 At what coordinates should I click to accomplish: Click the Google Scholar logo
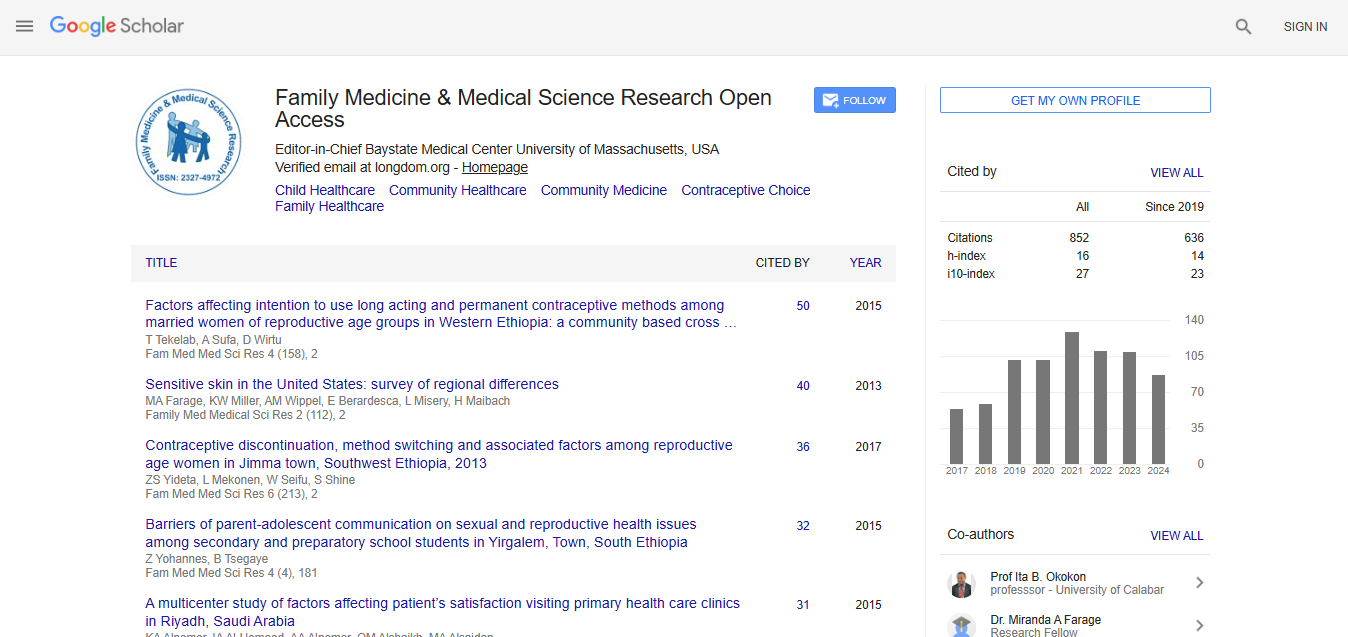pos(117,27)
